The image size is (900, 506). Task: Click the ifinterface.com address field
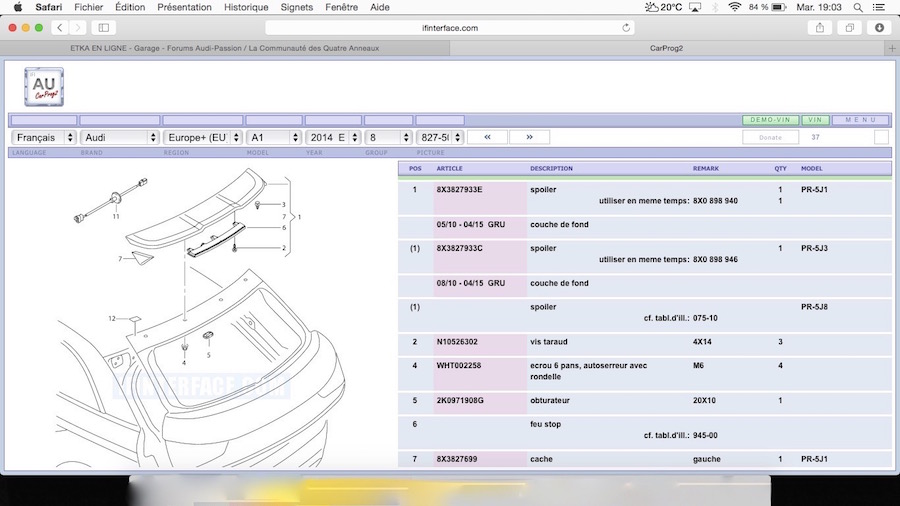[450, 28]
